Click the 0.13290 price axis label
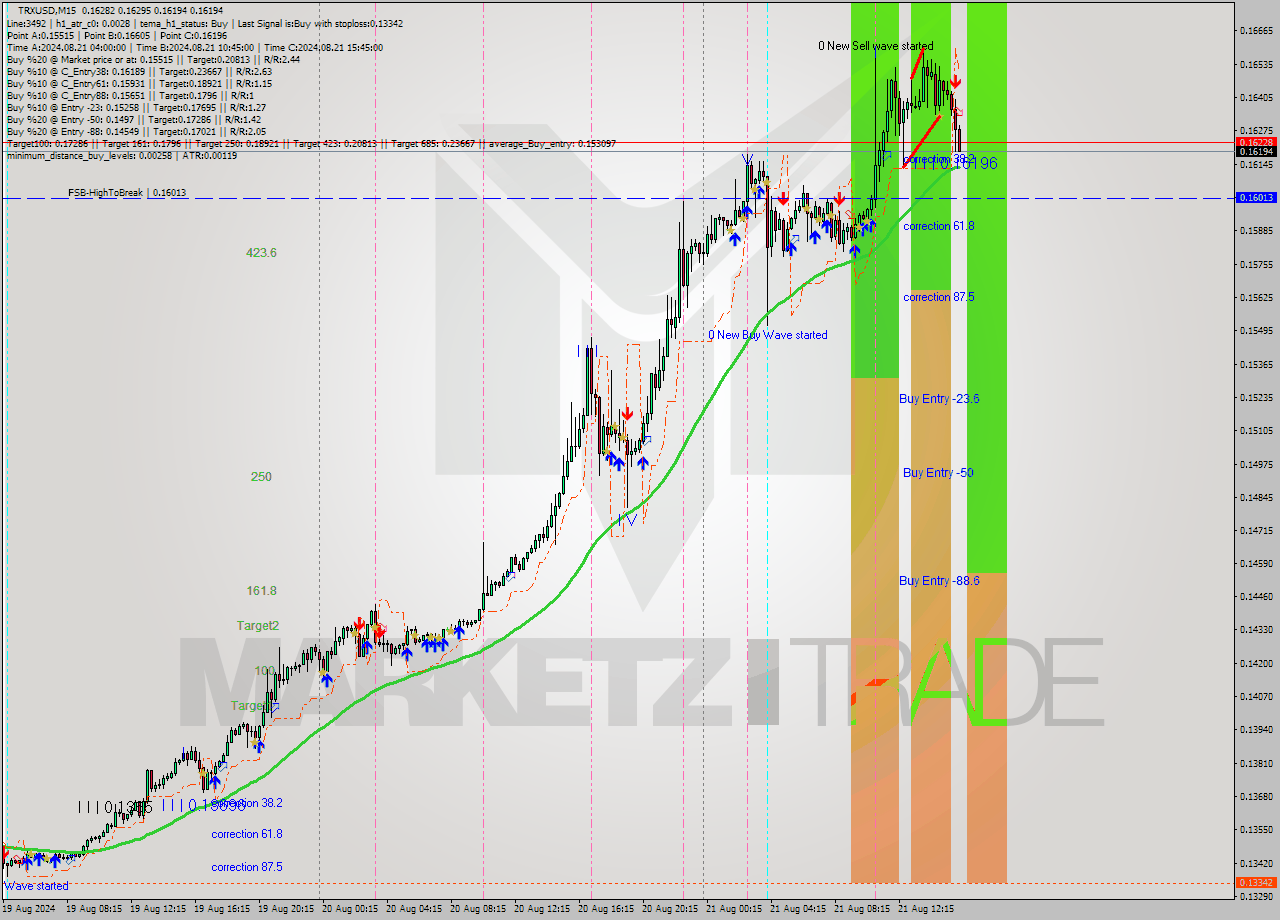Image resolution: width=1280 pixels, height=920 pixels. [x=1256, y=896]
